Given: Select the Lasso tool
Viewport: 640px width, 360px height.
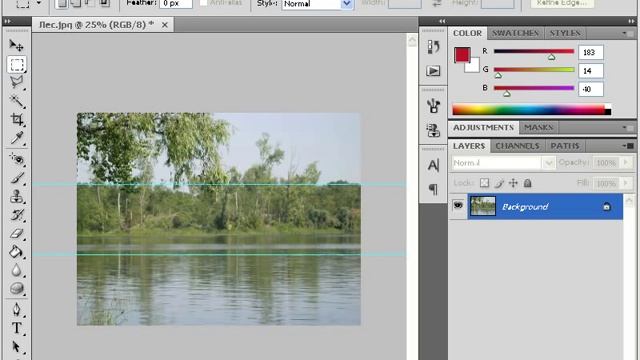Looking at the screenshot, I should point(17,82).
